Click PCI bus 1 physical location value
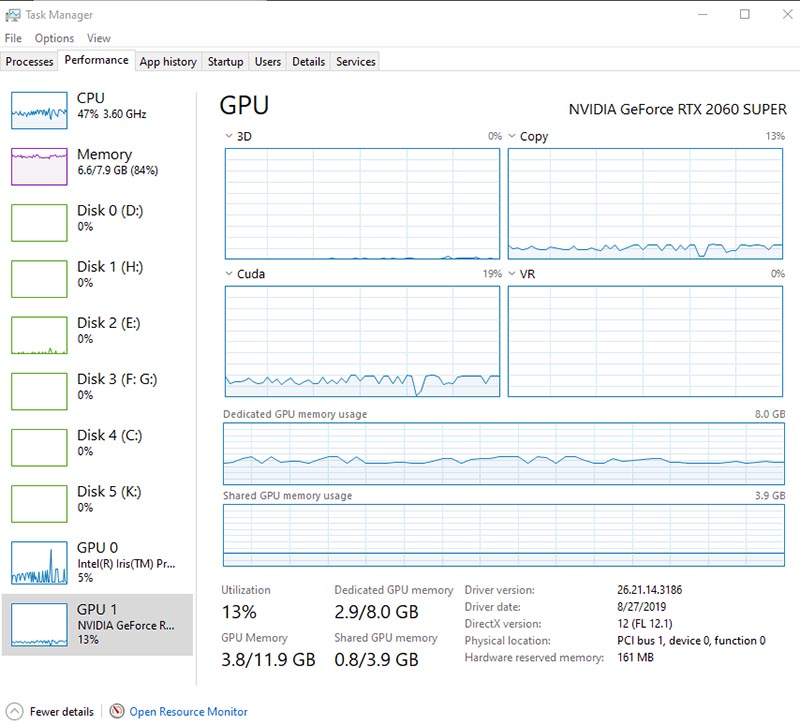The height and width of the screenshot is (725, 800). 691,640
